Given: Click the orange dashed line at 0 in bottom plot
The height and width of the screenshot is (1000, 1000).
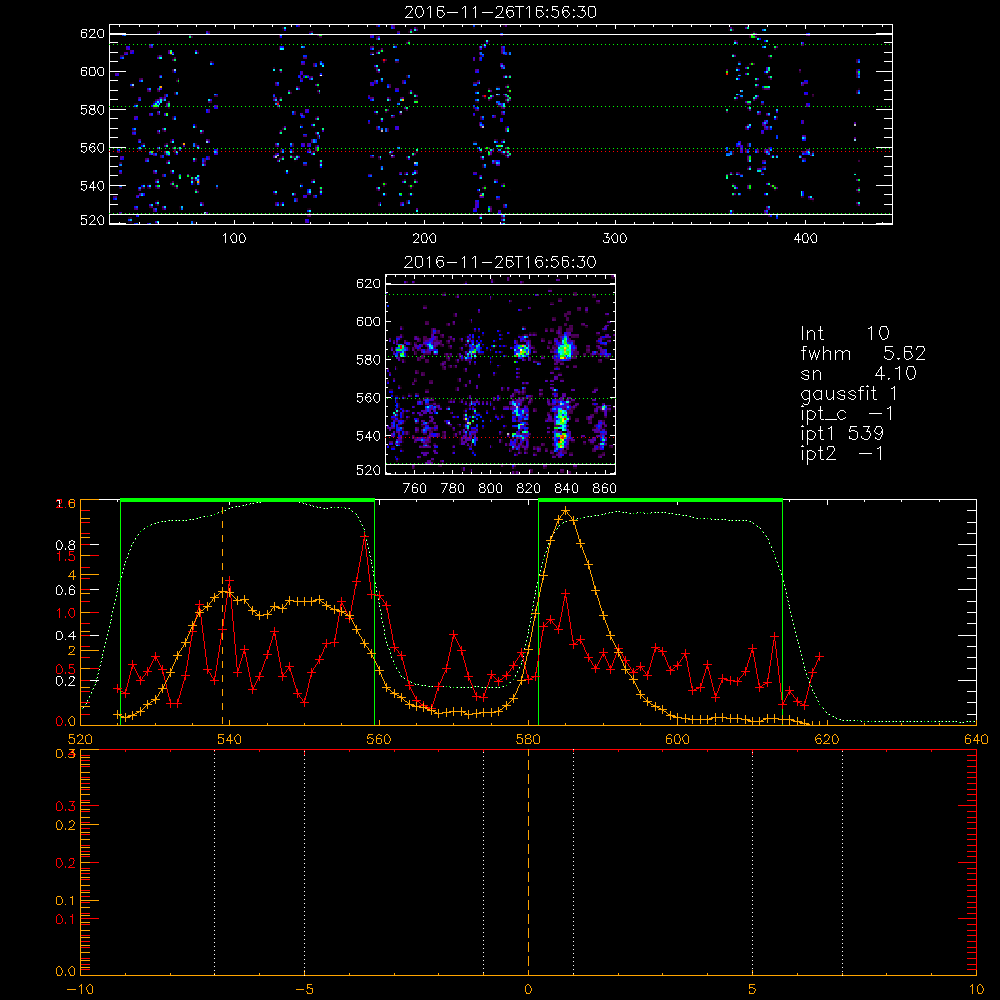Looking at the screenshot, I should pyautogui.click(x=529, y=862).
